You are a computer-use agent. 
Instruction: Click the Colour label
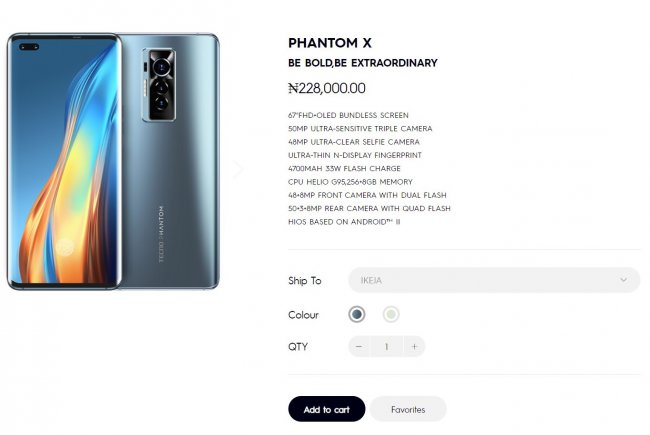pos(303,315)
